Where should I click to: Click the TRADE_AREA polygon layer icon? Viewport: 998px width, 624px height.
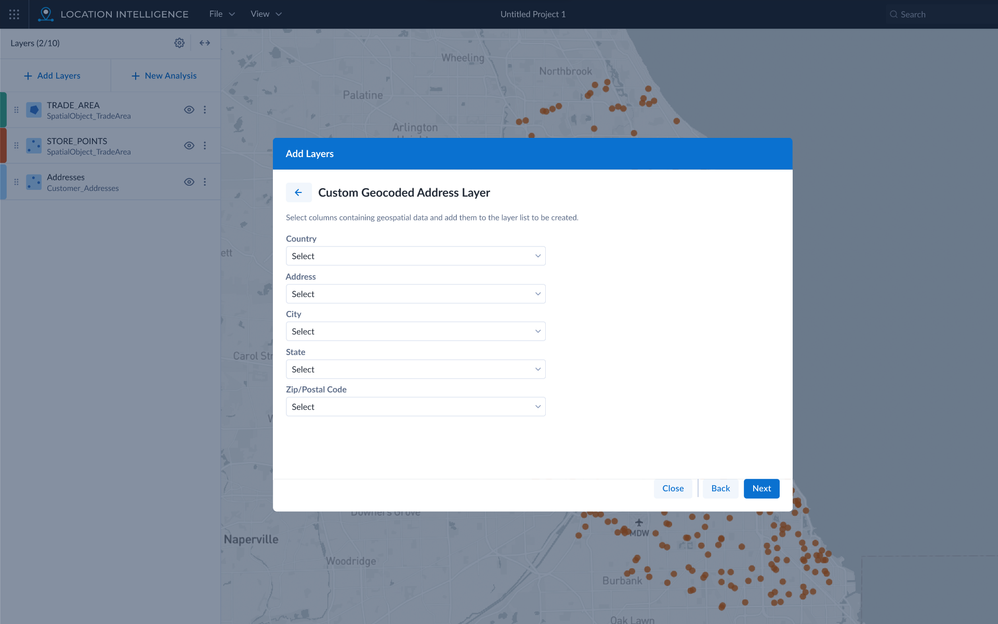click(x=33, y=109)
